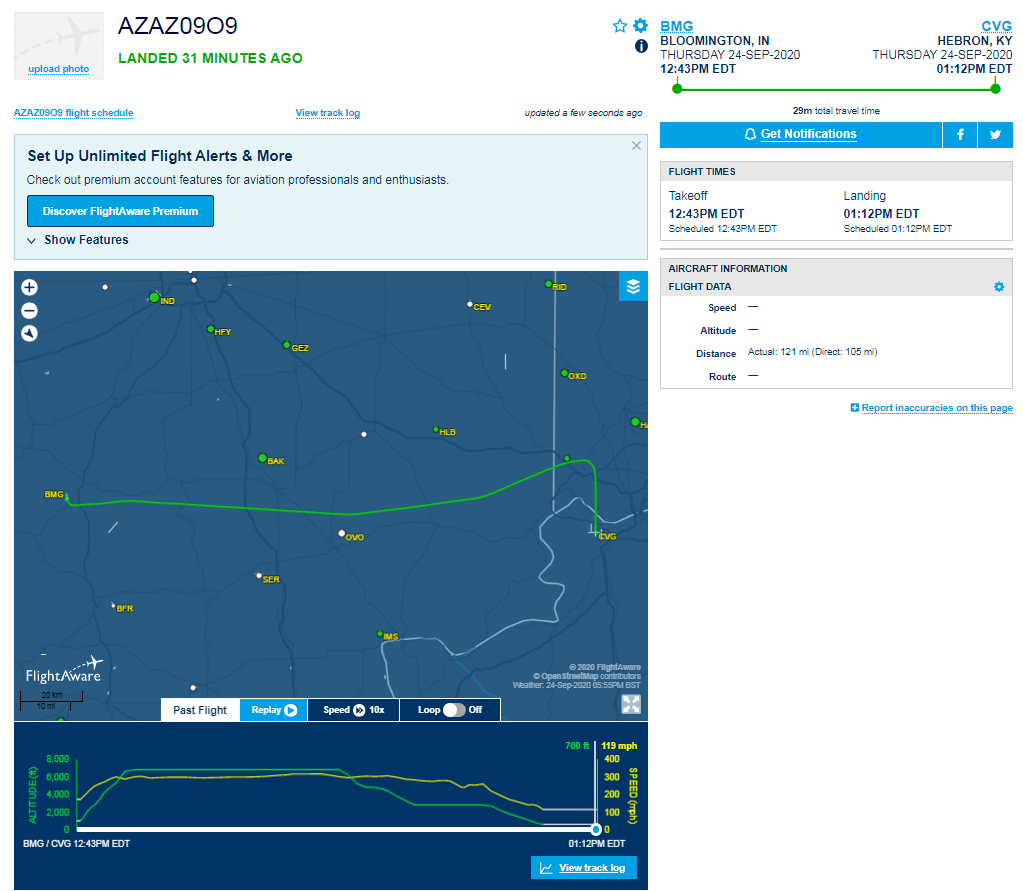This screenshot has width=1023, height=891.
Task: Click the HLB airport marker
Action: pyautogui.click(x=436, y=430)
